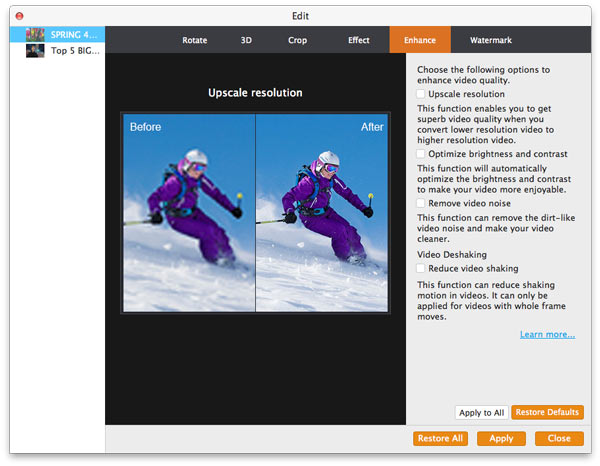
Task: Check Reduce video shaking
Action: [421, 269]
